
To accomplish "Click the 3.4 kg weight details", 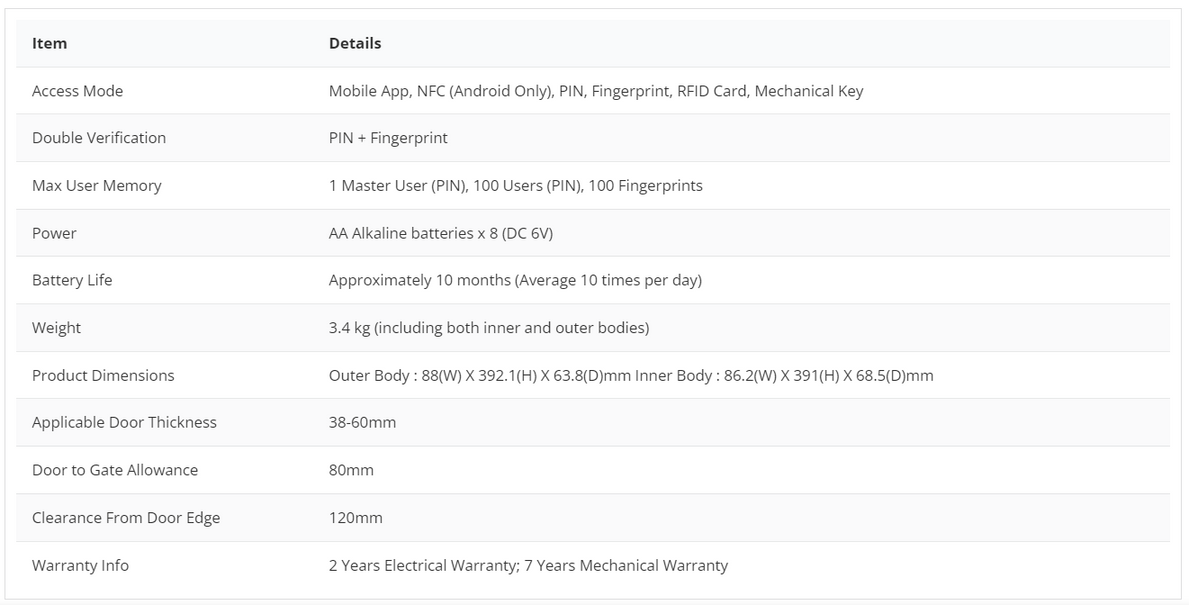I will point(489,328).
